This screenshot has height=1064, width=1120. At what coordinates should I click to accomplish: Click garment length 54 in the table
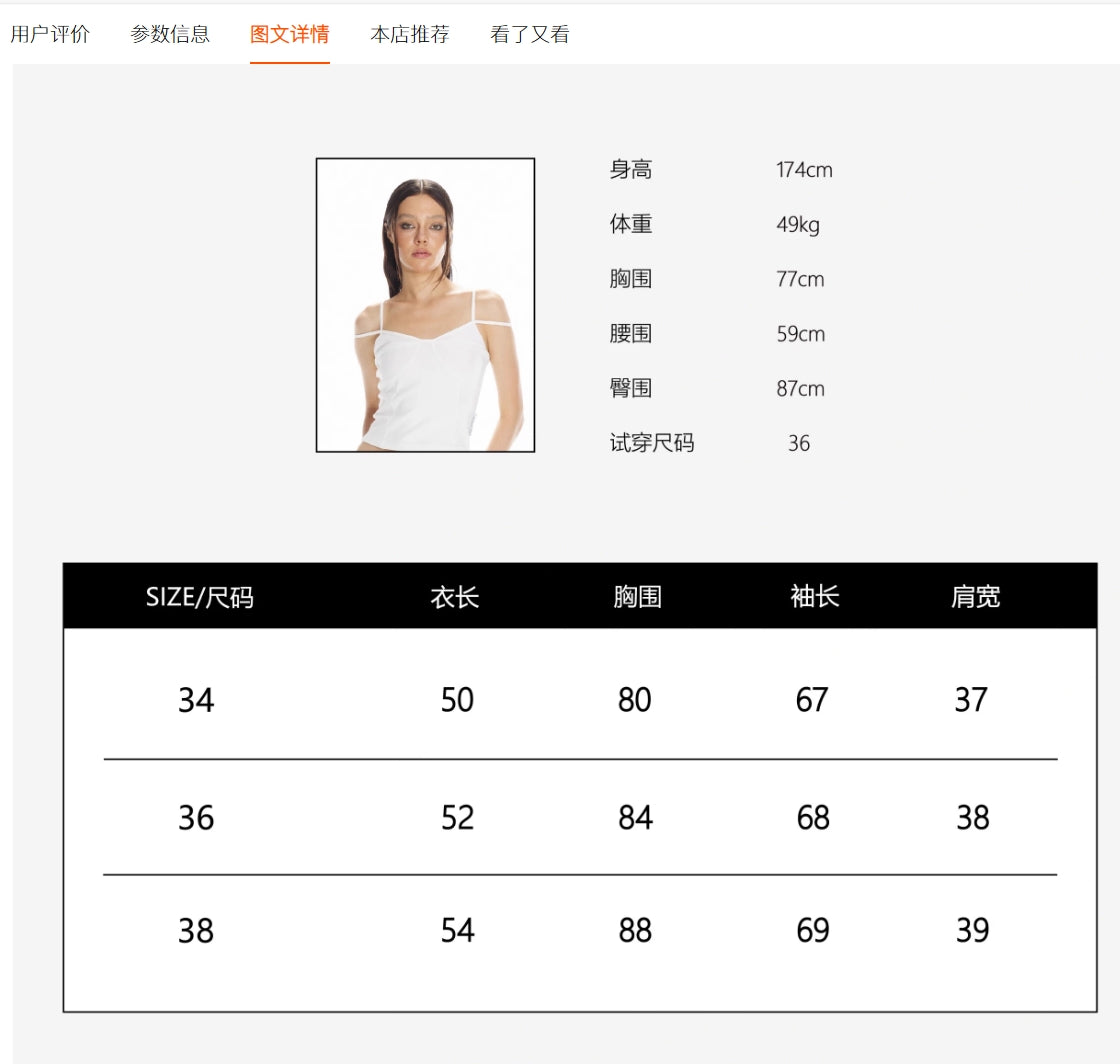click(457, 931)
